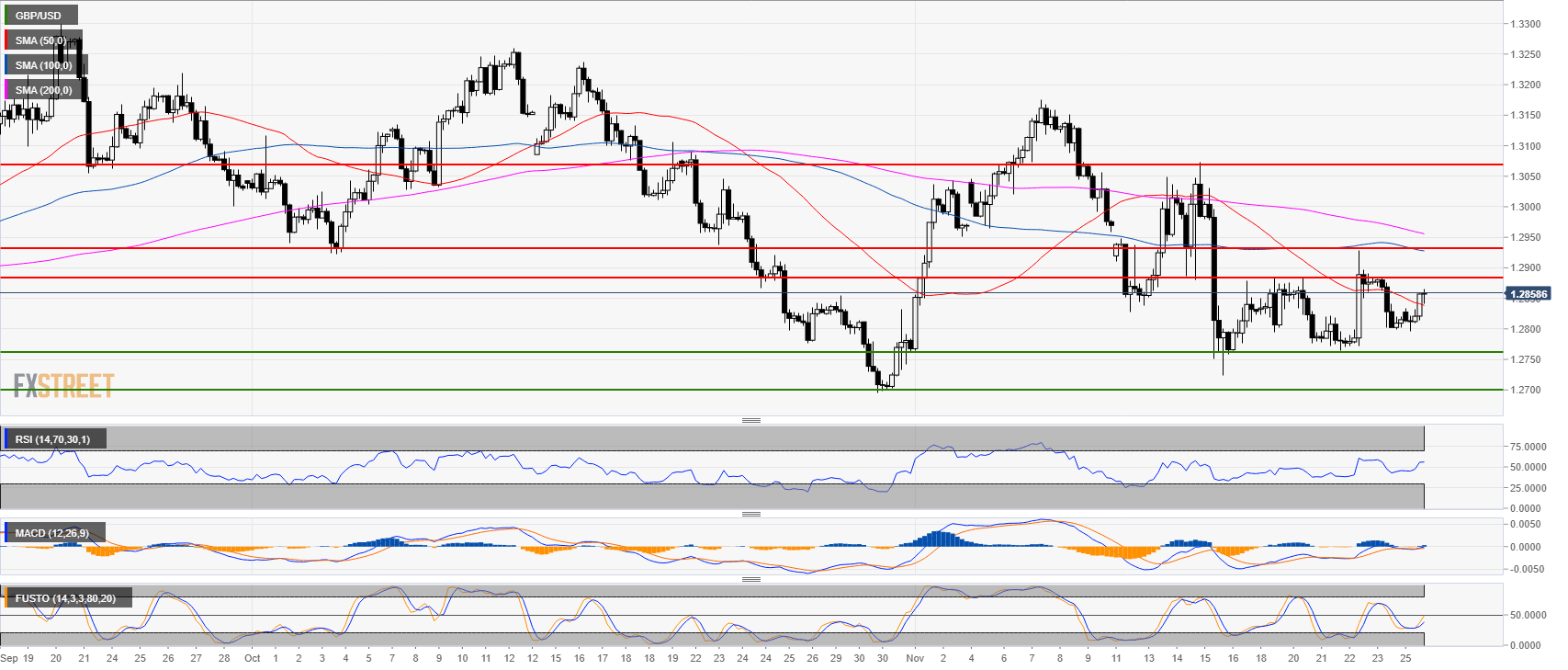This screenshot has width=1568, height=670.
Task: Click the Nov label on date axis
Action: [914, 658]
